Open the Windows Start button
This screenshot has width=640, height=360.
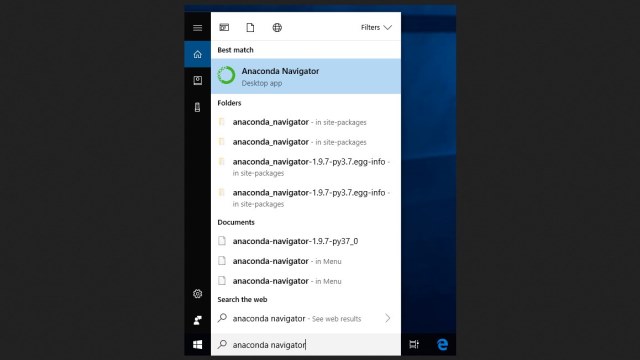click(x=198, y=344)
